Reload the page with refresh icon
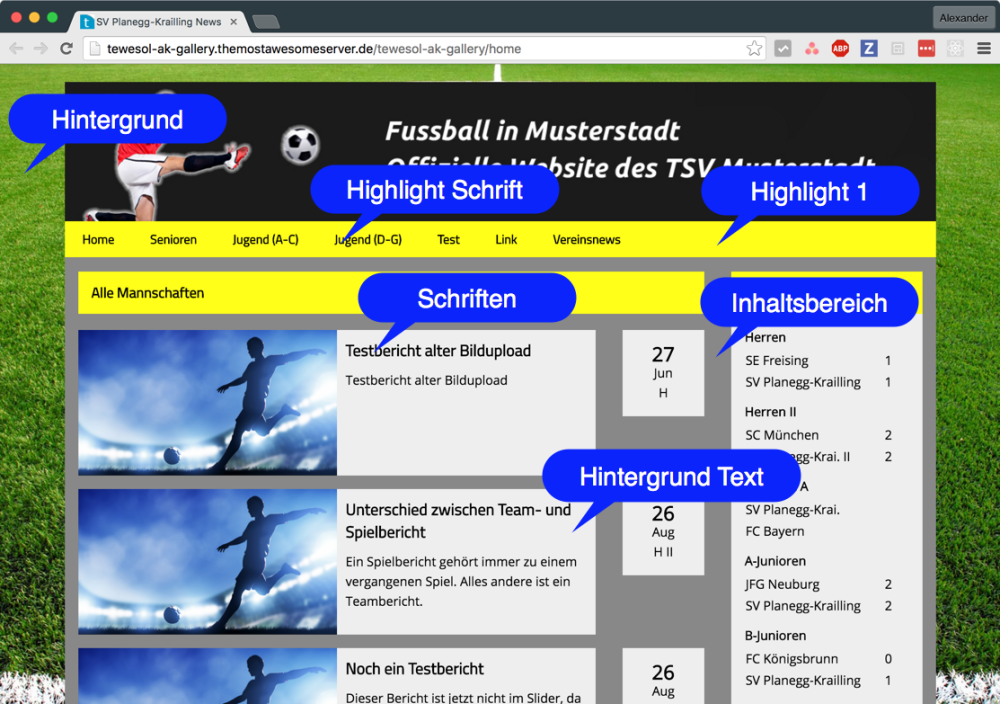The width and height of the screenshot is (1000, 704). click(x=66, y=48)
